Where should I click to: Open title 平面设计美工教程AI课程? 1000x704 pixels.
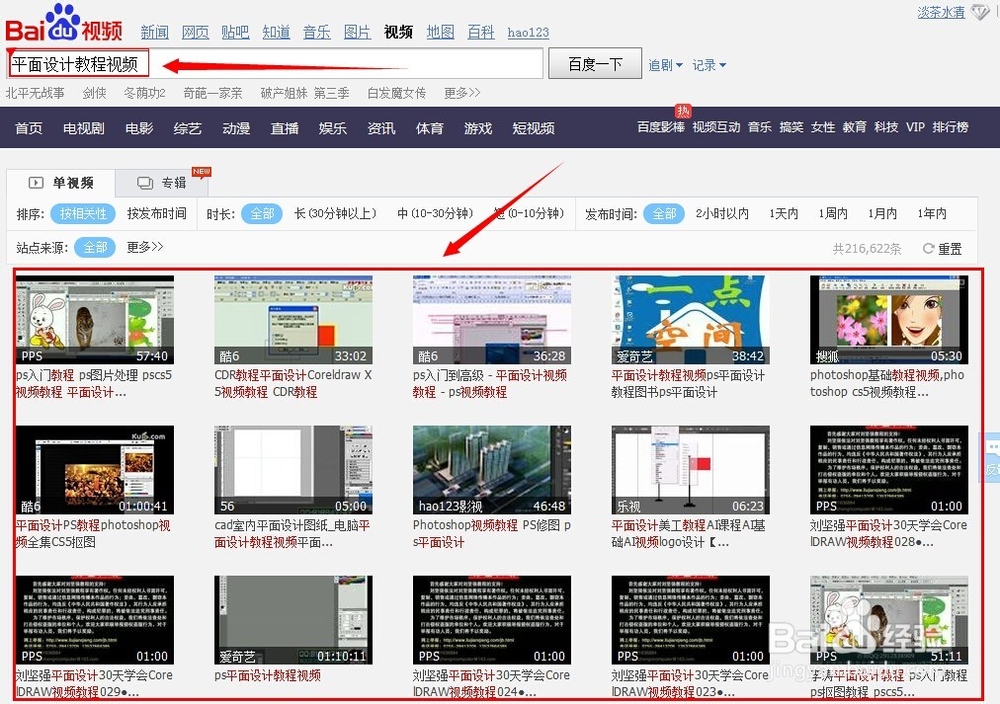pos(688,534)
